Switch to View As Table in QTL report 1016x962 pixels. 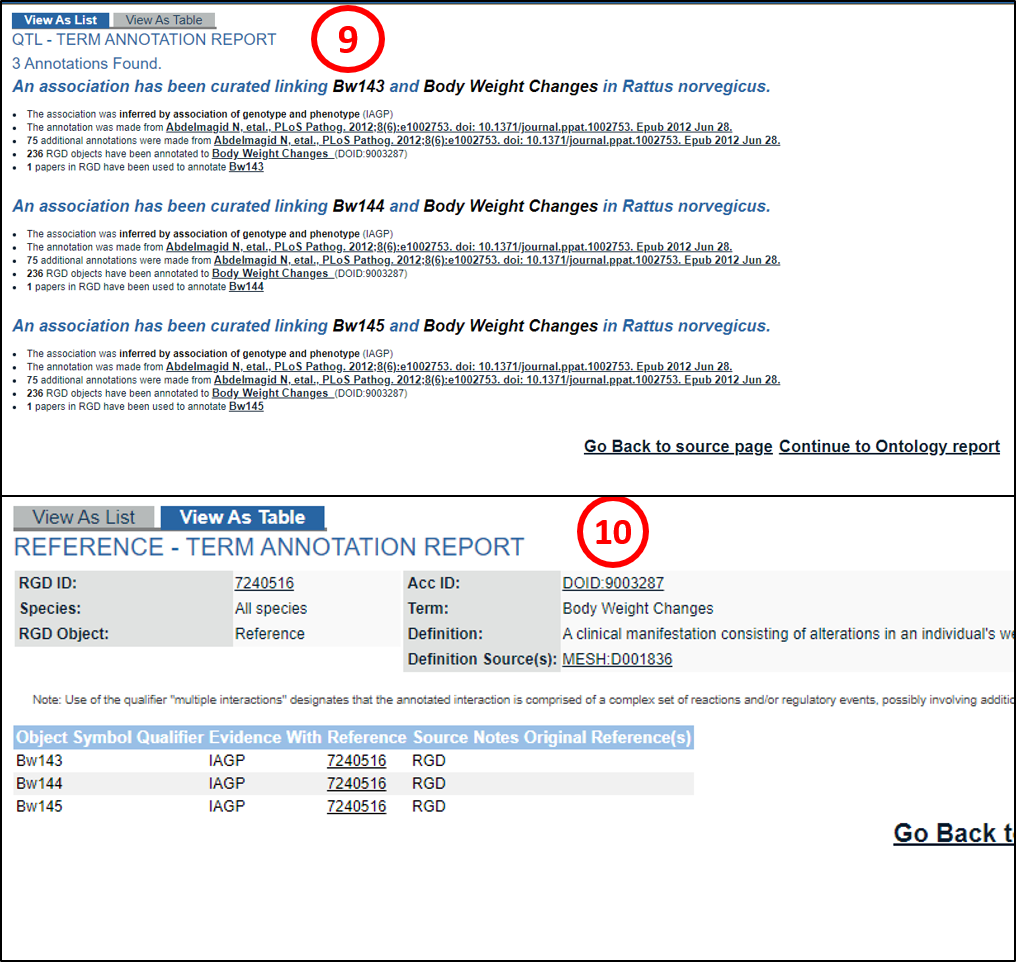[x=164, y=20]
